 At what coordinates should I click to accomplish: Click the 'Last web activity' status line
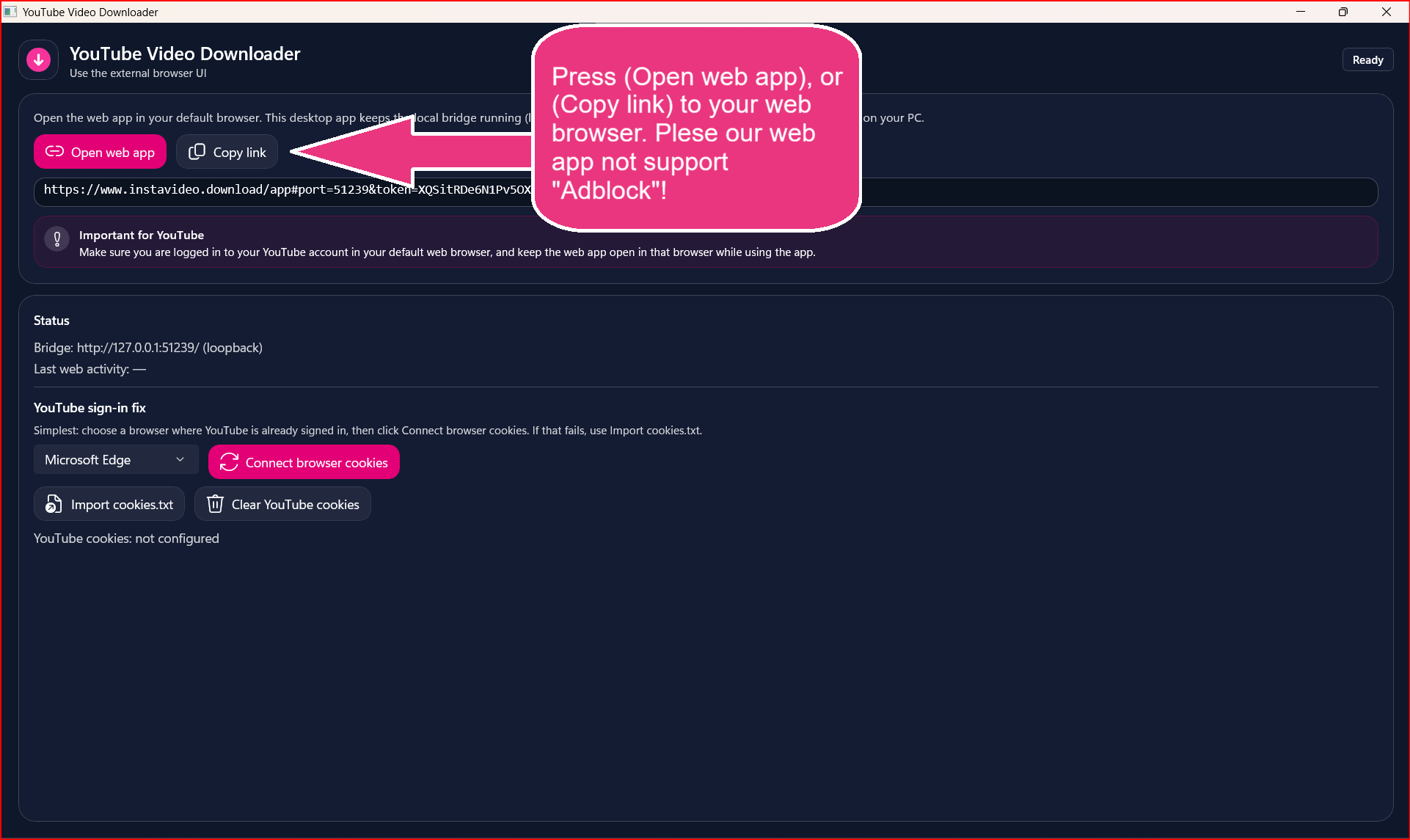(x=90, y=369)
